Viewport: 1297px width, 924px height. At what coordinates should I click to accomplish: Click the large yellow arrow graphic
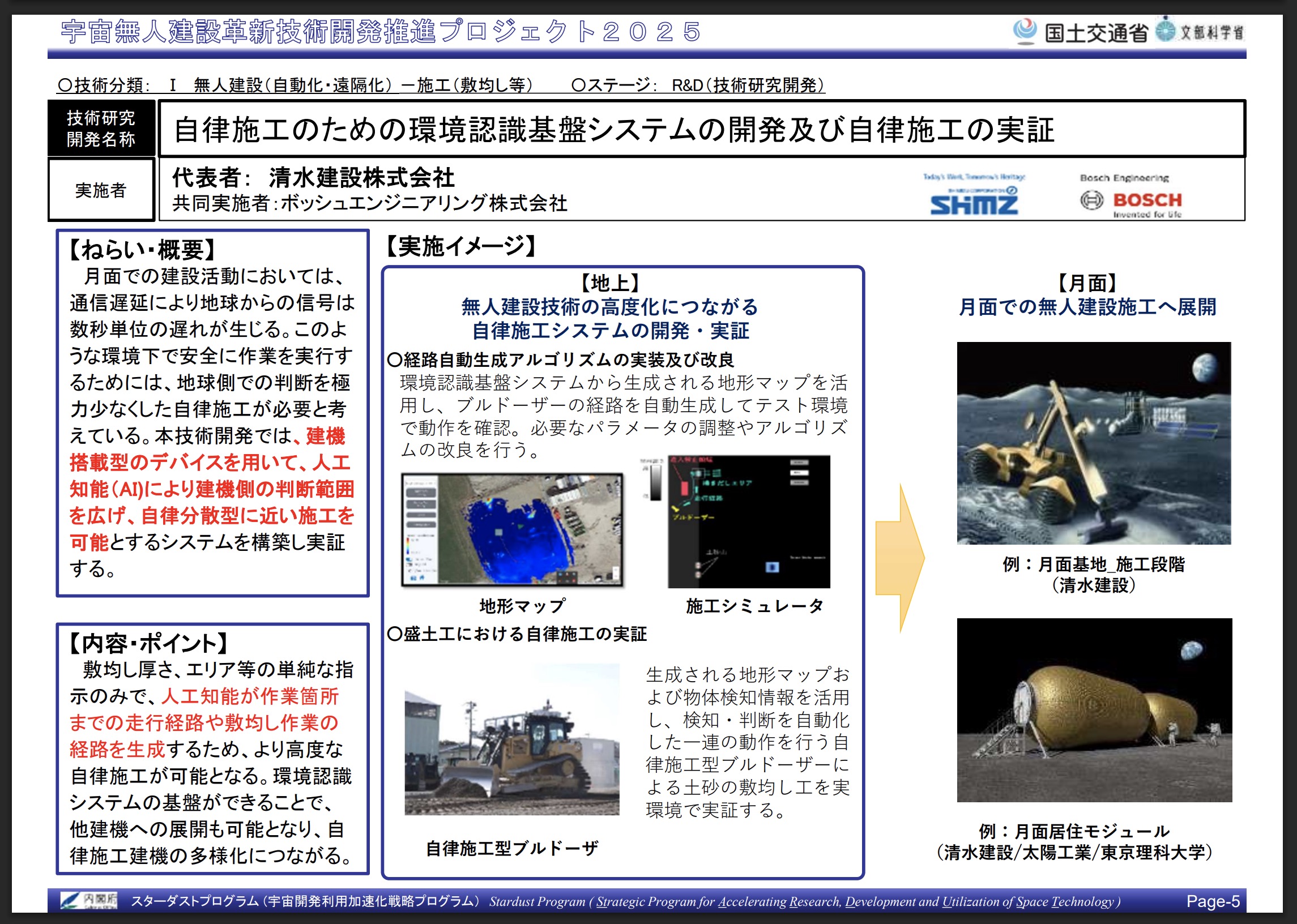(900, 558)
